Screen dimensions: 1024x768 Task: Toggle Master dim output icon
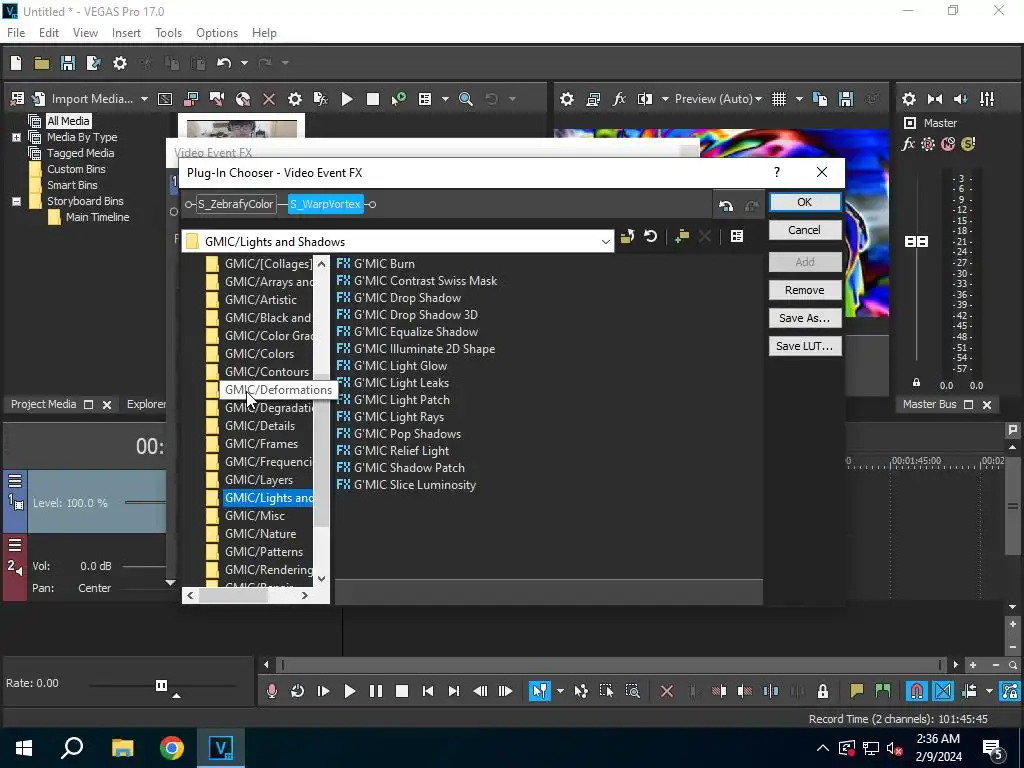click(961, 99)
